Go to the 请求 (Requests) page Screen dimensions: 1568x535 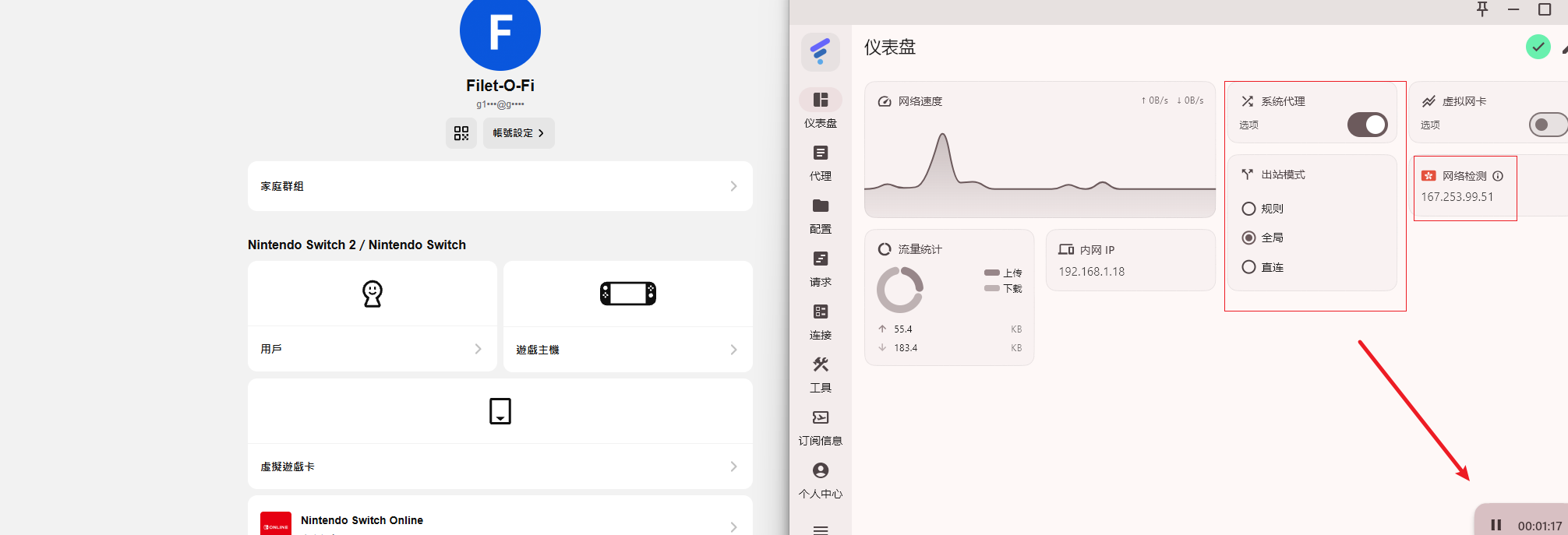820,268
